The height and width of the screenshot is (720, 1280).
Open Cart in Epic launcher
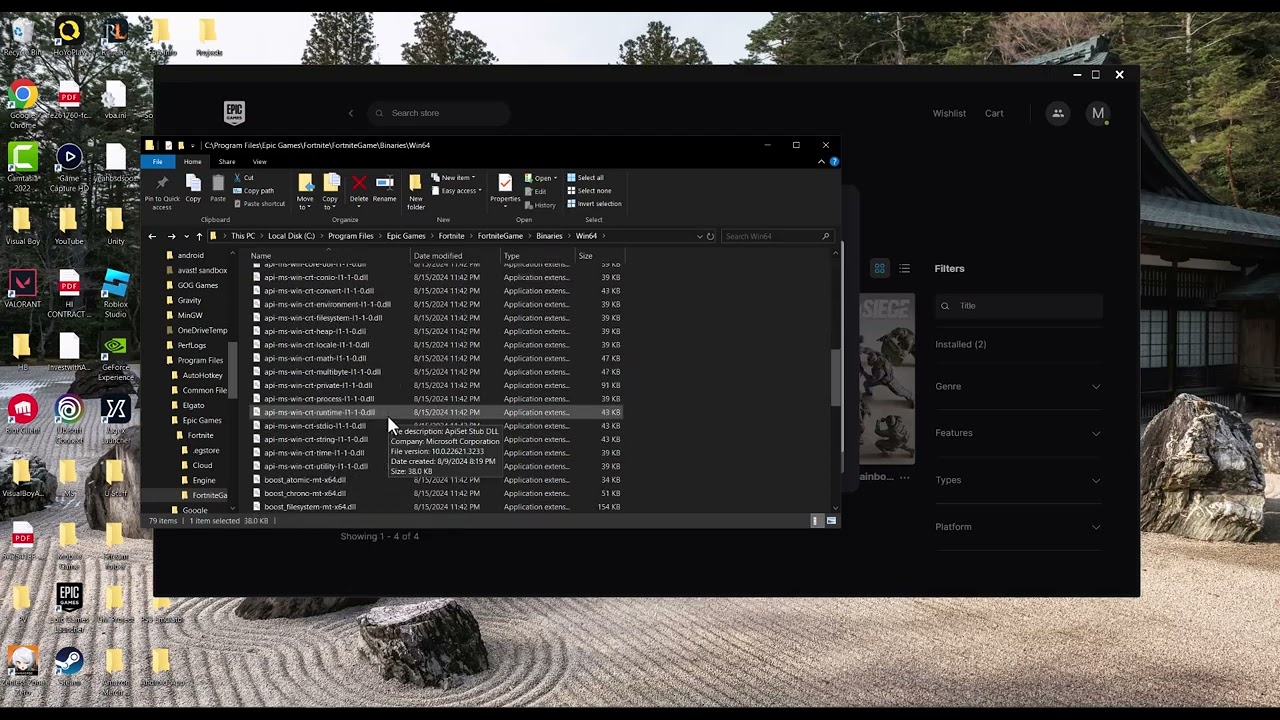(994, 113)
